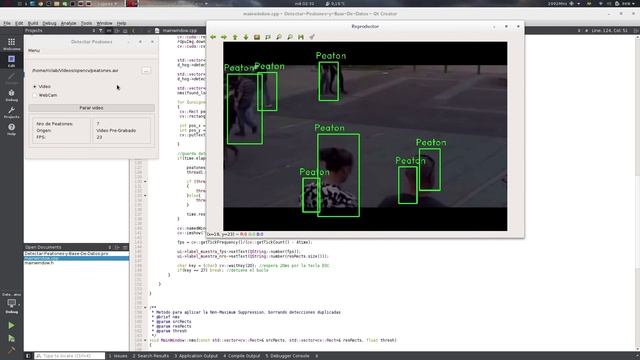
Task: Click left arrow in Reproductor toolbar
Action: pyautogui.click(x=213, y=37)
